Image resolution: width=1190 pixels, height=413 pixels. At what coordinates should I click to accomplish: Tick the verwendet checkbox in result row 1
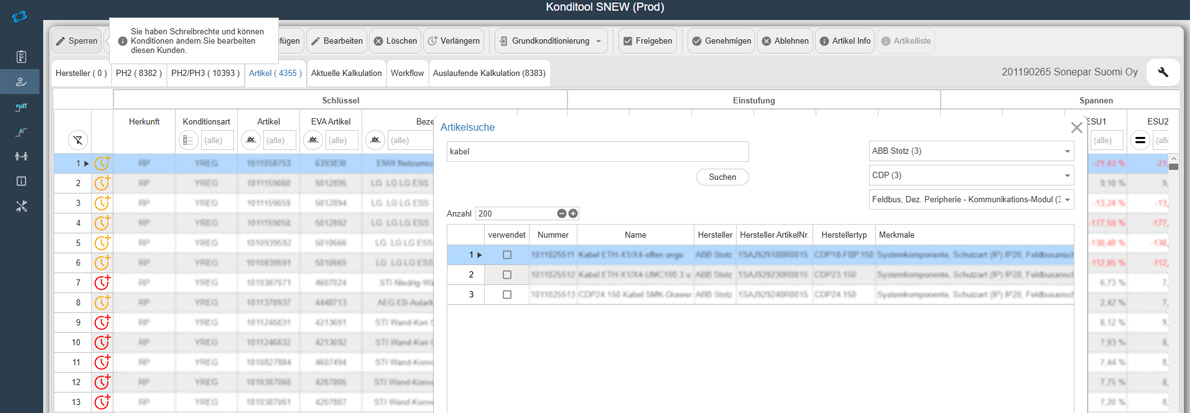point(507,254)
